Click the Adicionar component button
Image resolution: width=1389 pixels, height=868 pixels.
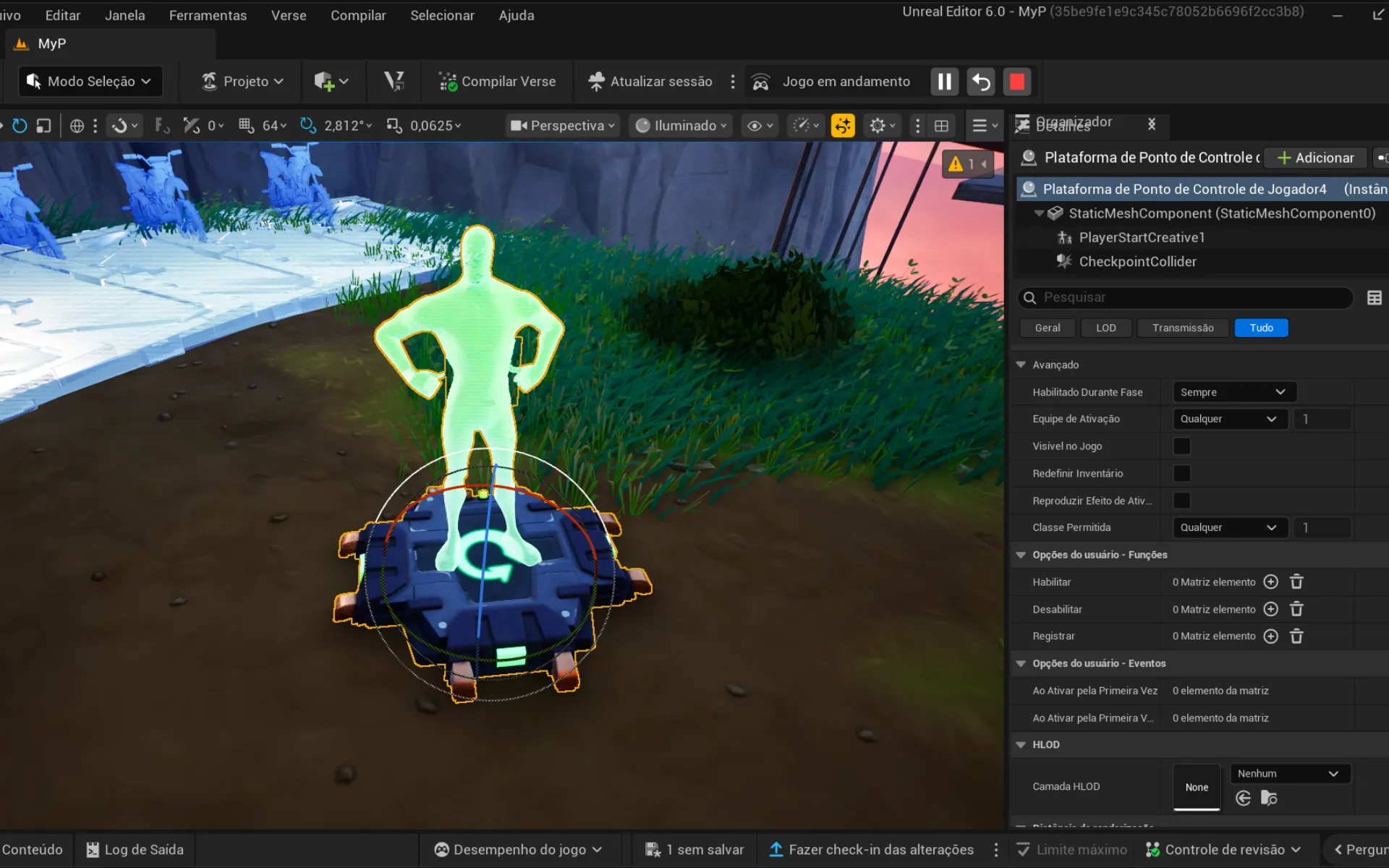[x=1315, y=158]
